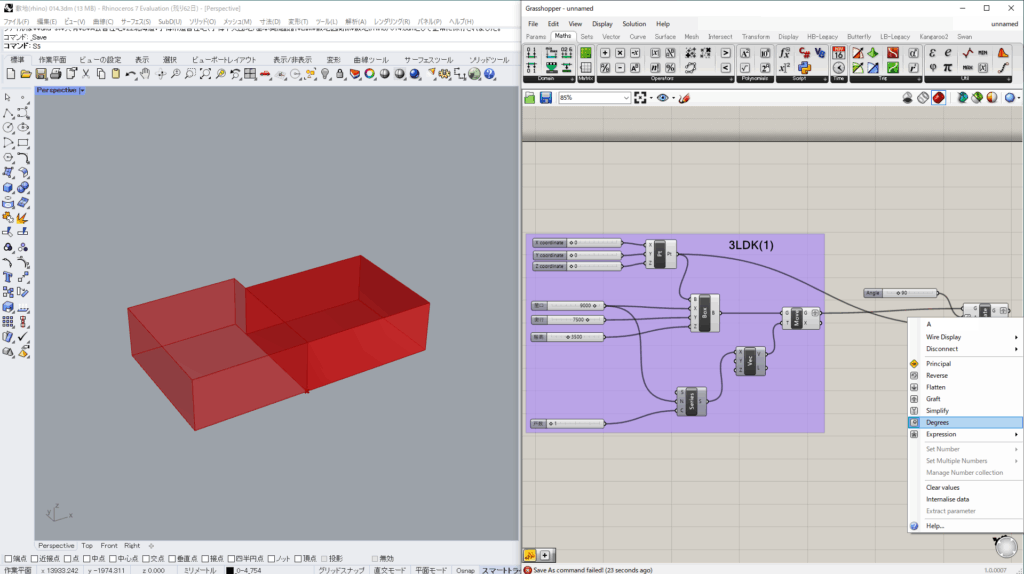Screen dimensions: 1024x574
Task: Click the 6000 number slider
Action: [585, 305]
